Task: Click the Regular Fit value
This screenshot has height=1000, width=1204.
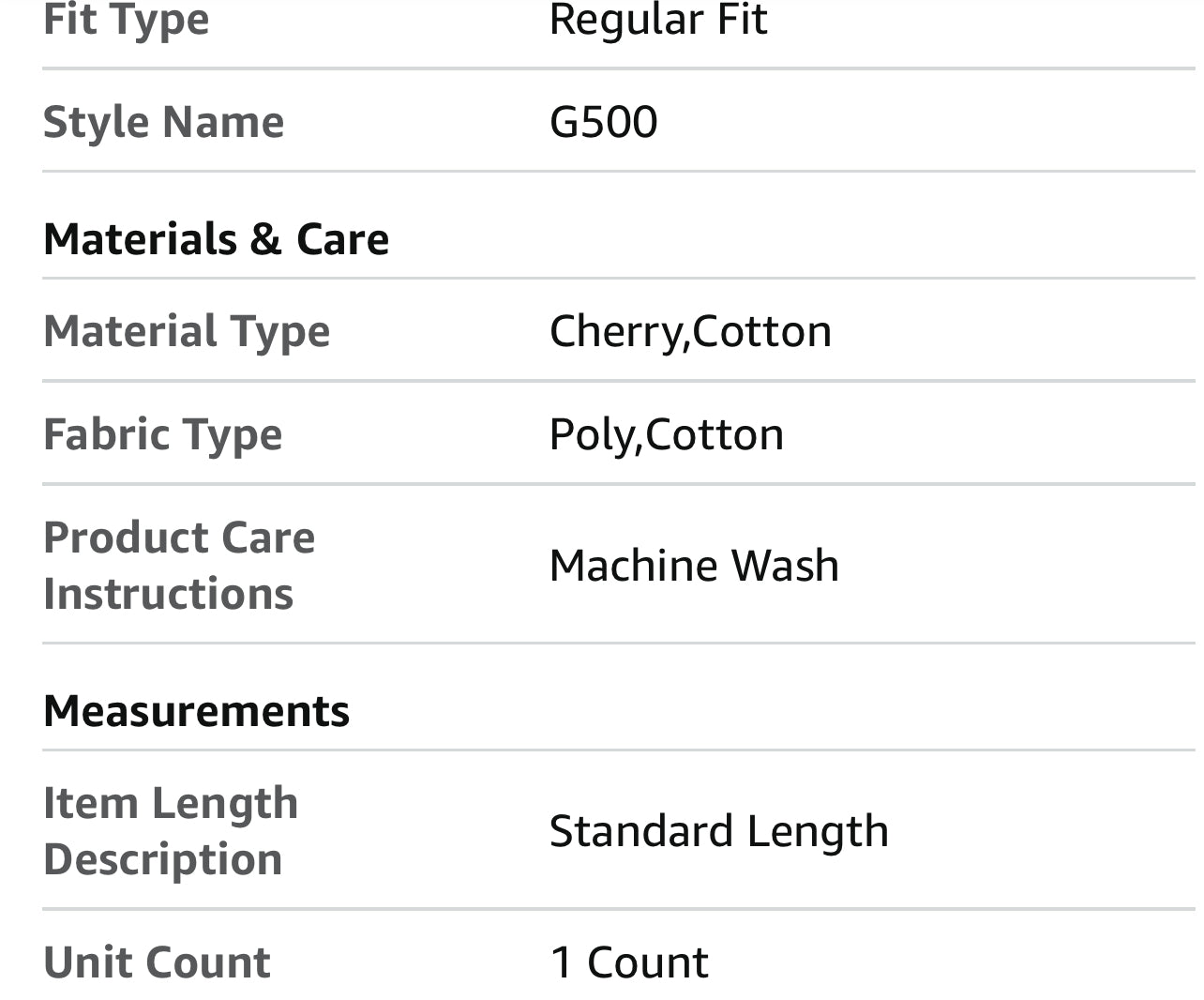Action: click(658, 19)
